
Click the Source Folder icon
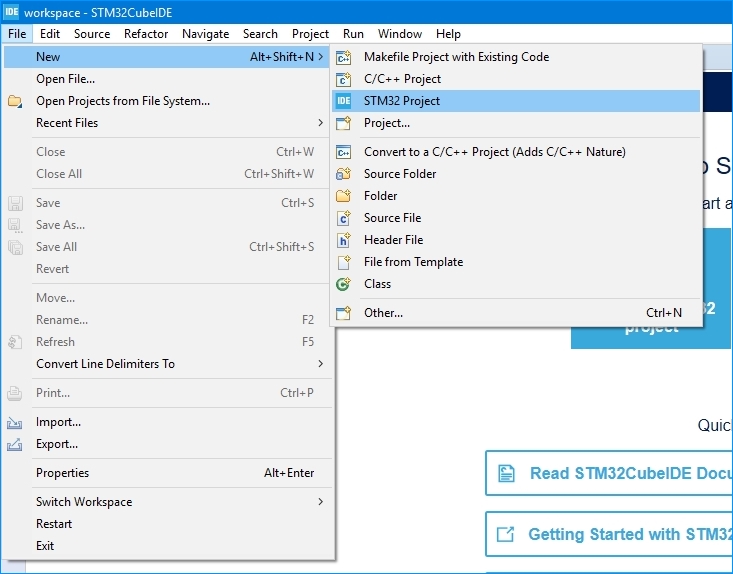(344, 174)
